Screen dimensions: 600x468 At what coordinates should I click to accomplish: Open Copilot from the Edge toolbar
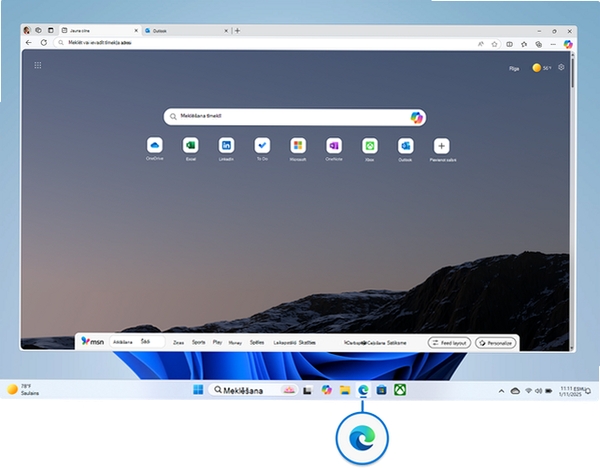(568, 44)
